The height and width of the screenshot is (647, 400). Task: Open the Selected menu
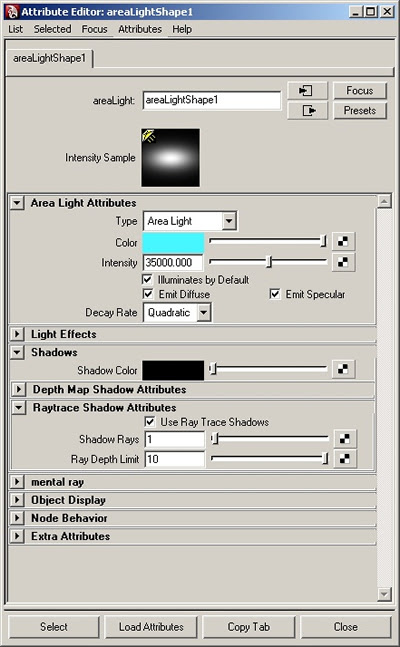(x=52, y=29)
